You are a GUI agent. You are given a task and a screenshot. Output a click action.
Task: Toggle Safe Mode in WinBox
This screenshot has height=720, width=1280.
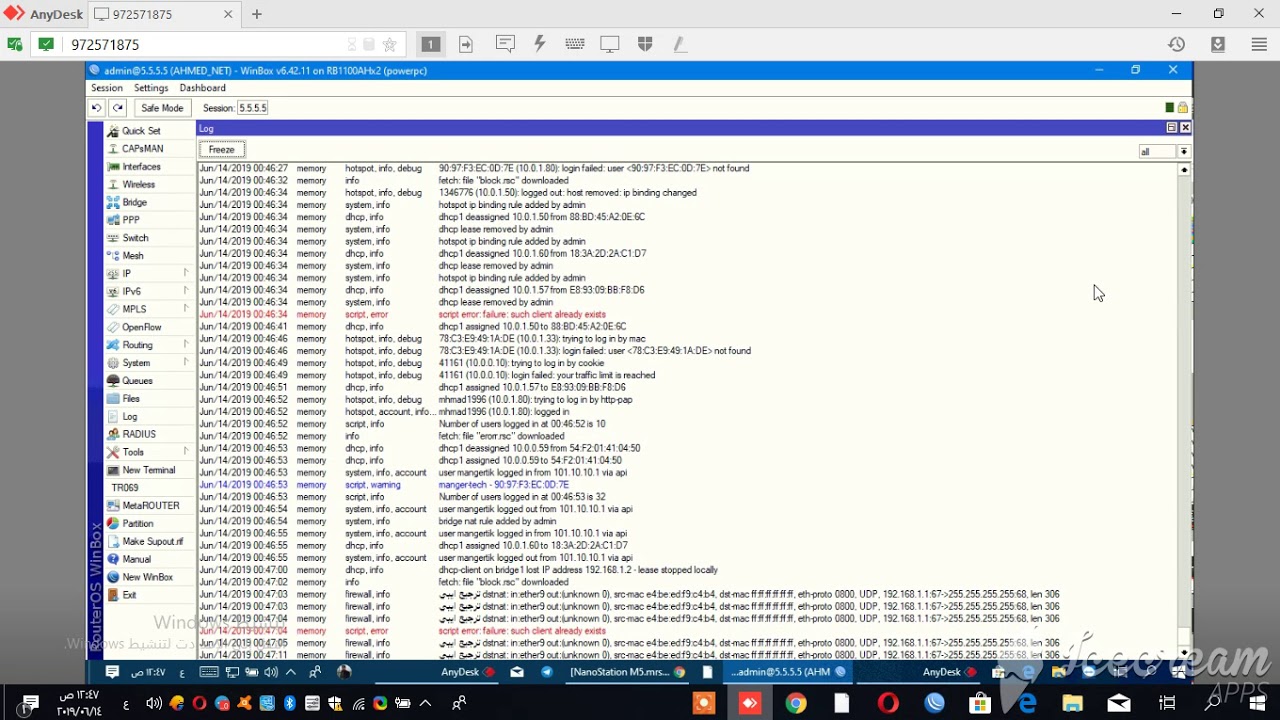pyautogui.click(x=162, y=108)
